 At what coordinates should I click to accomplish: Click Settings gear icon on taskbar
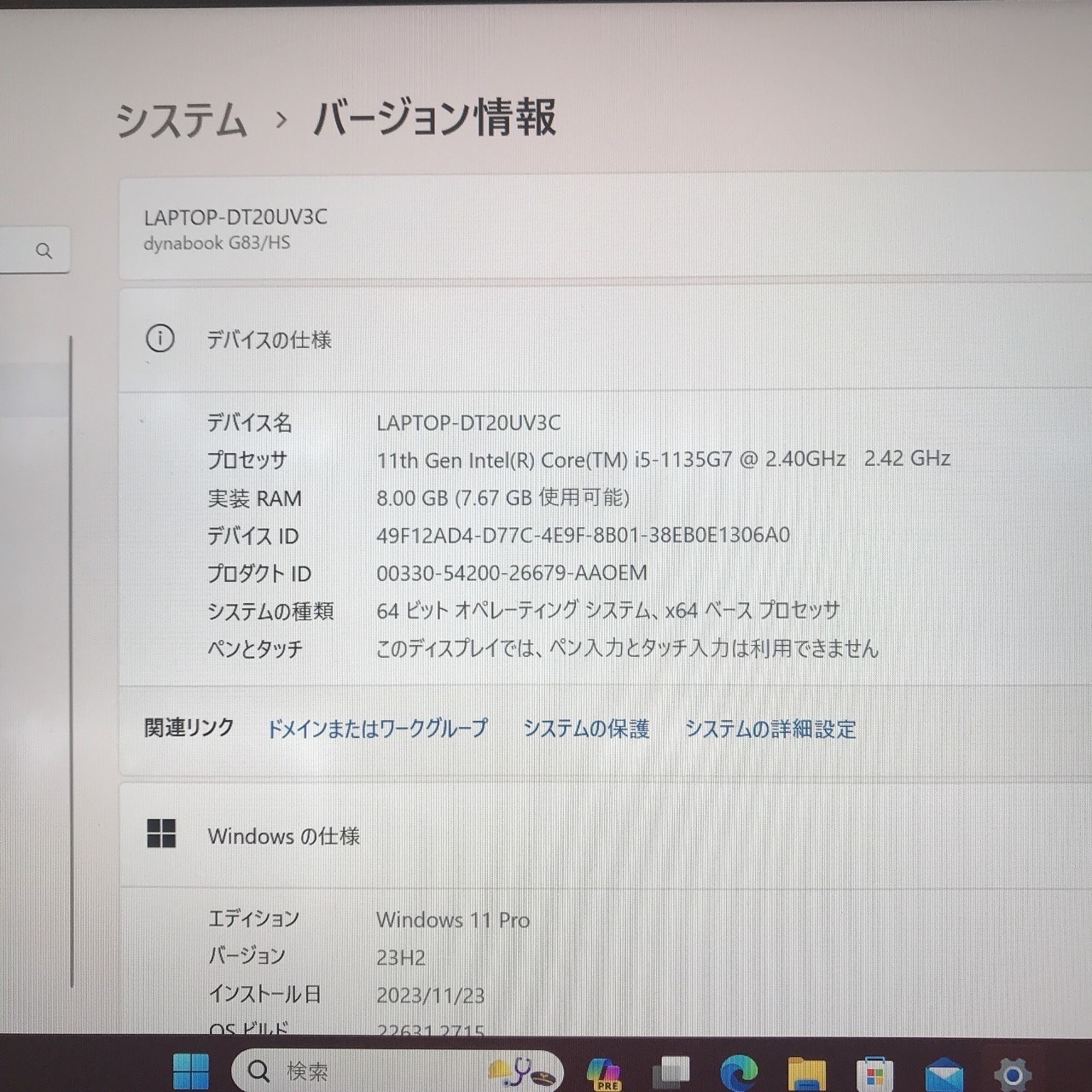click(1013, 1074)
